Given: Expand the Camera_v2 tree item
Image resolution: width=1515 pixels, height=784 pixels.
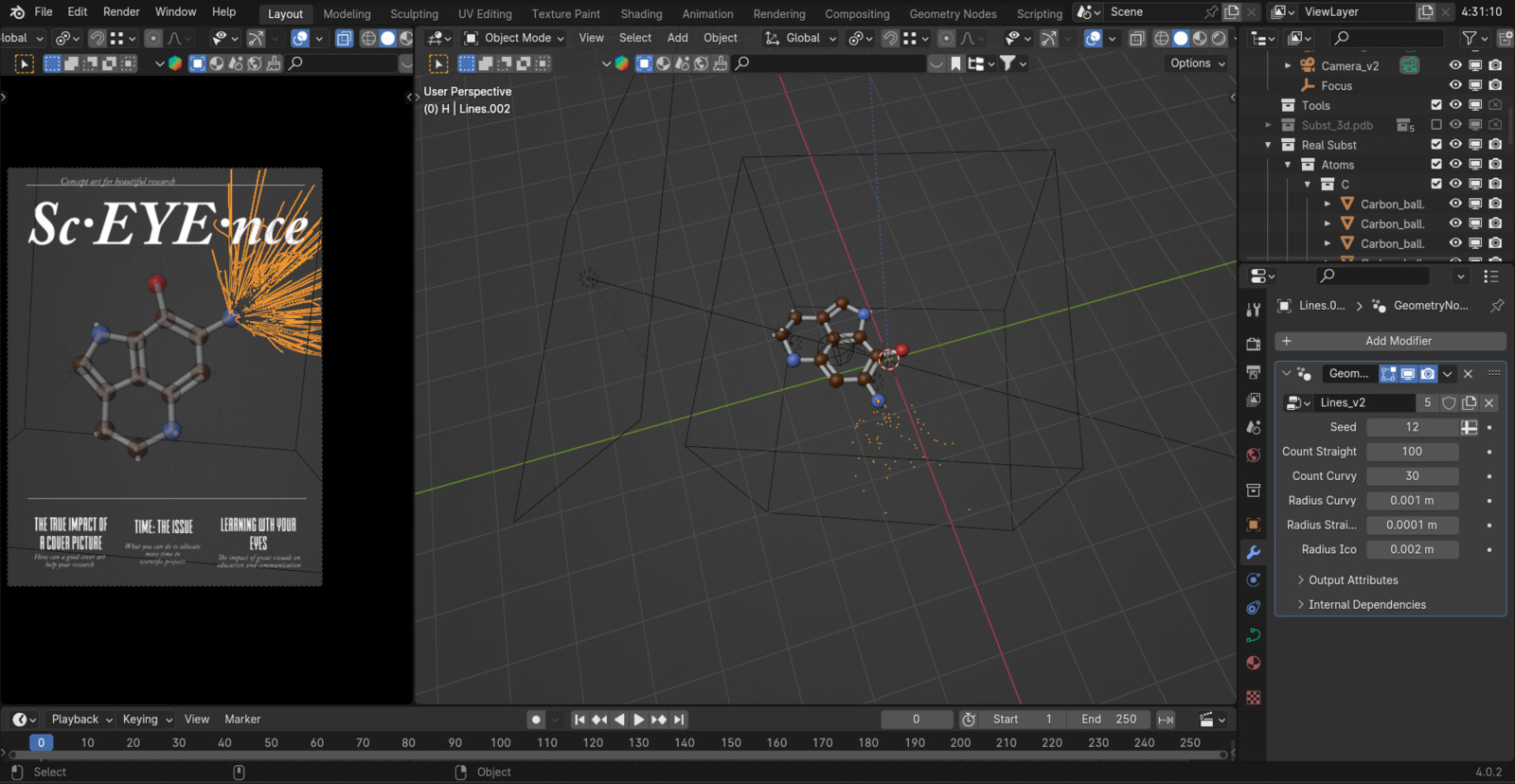Looking at the screenshot, I should [x=1288, y=65].
